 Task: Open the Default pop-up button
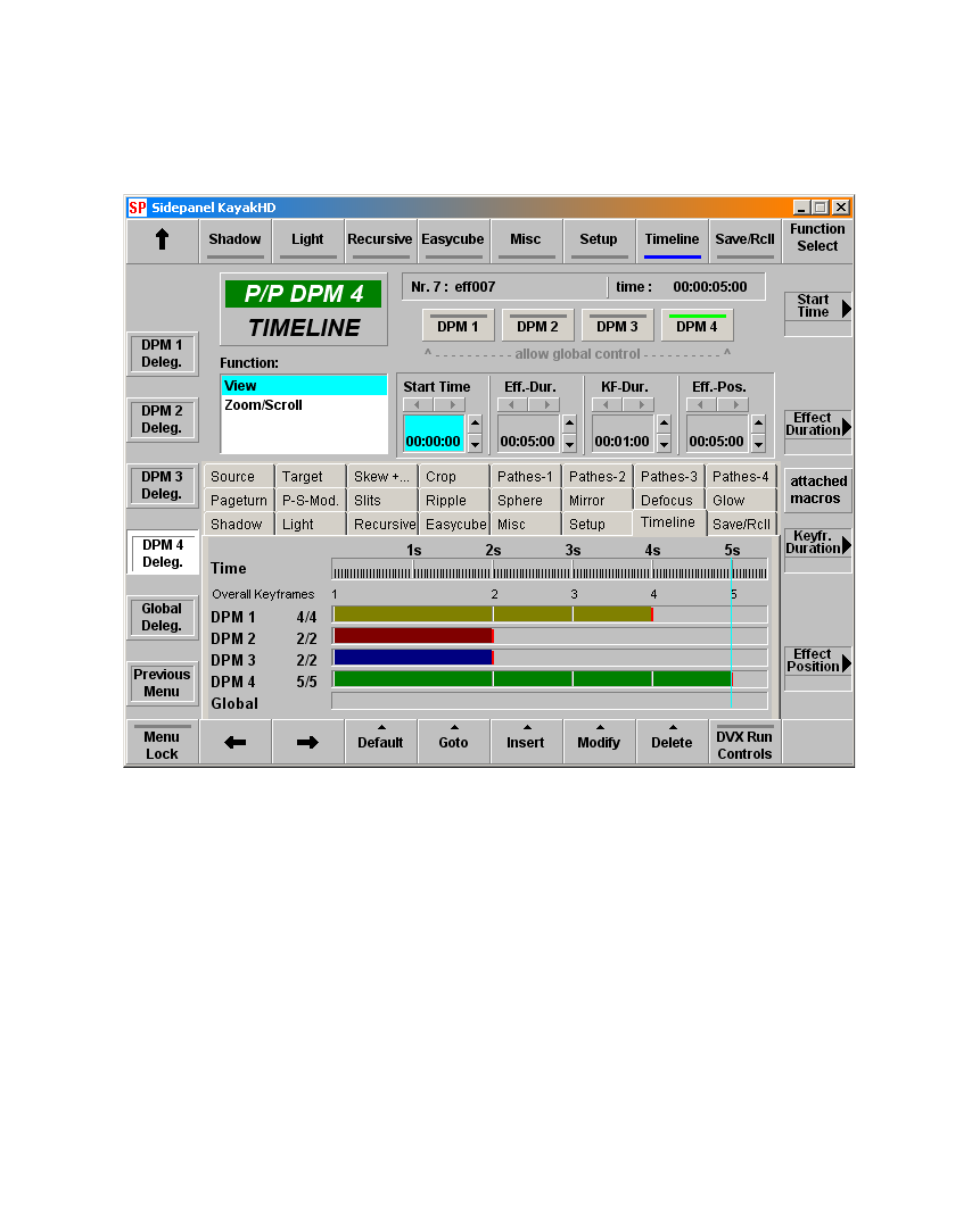(381, 742)
